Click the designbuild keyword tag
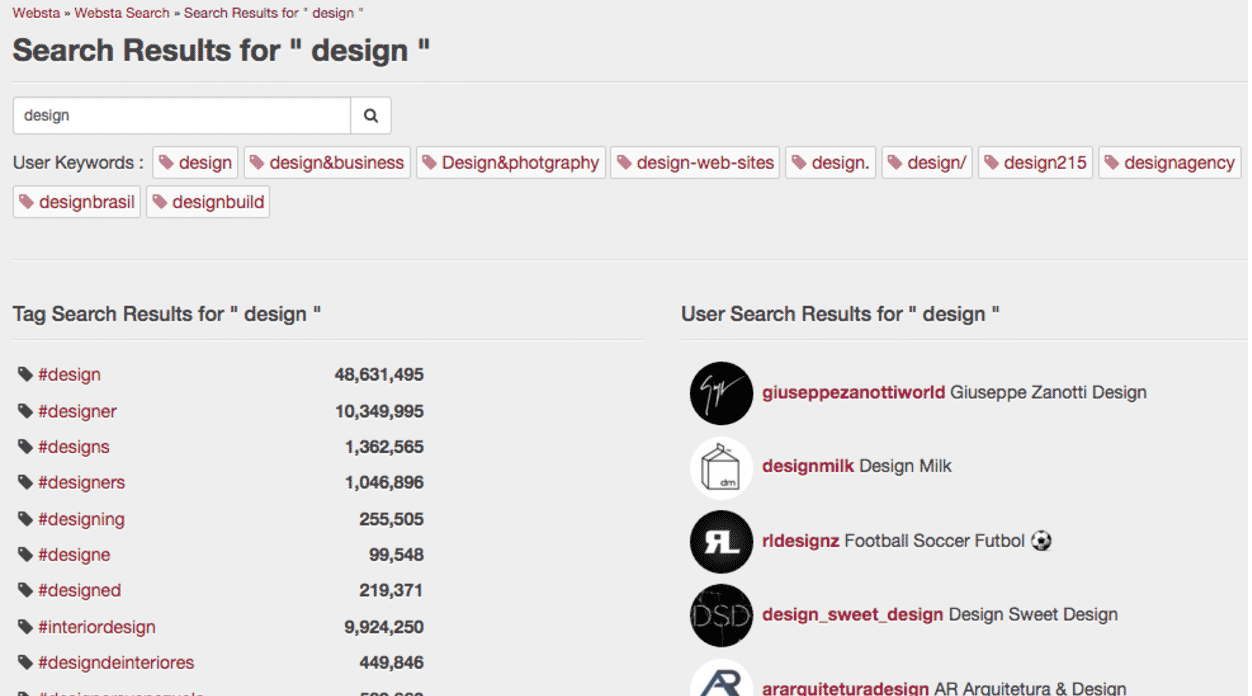This screenshot has height=696, width=1252. tap(208, 202)
